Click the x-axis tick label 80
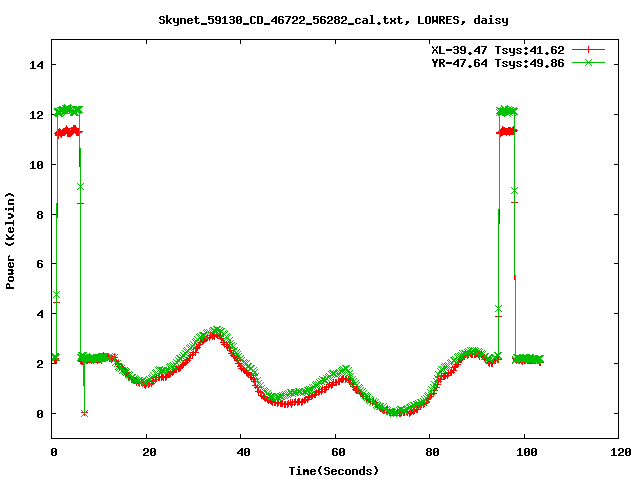640x480 pixels. coord(432,452)
